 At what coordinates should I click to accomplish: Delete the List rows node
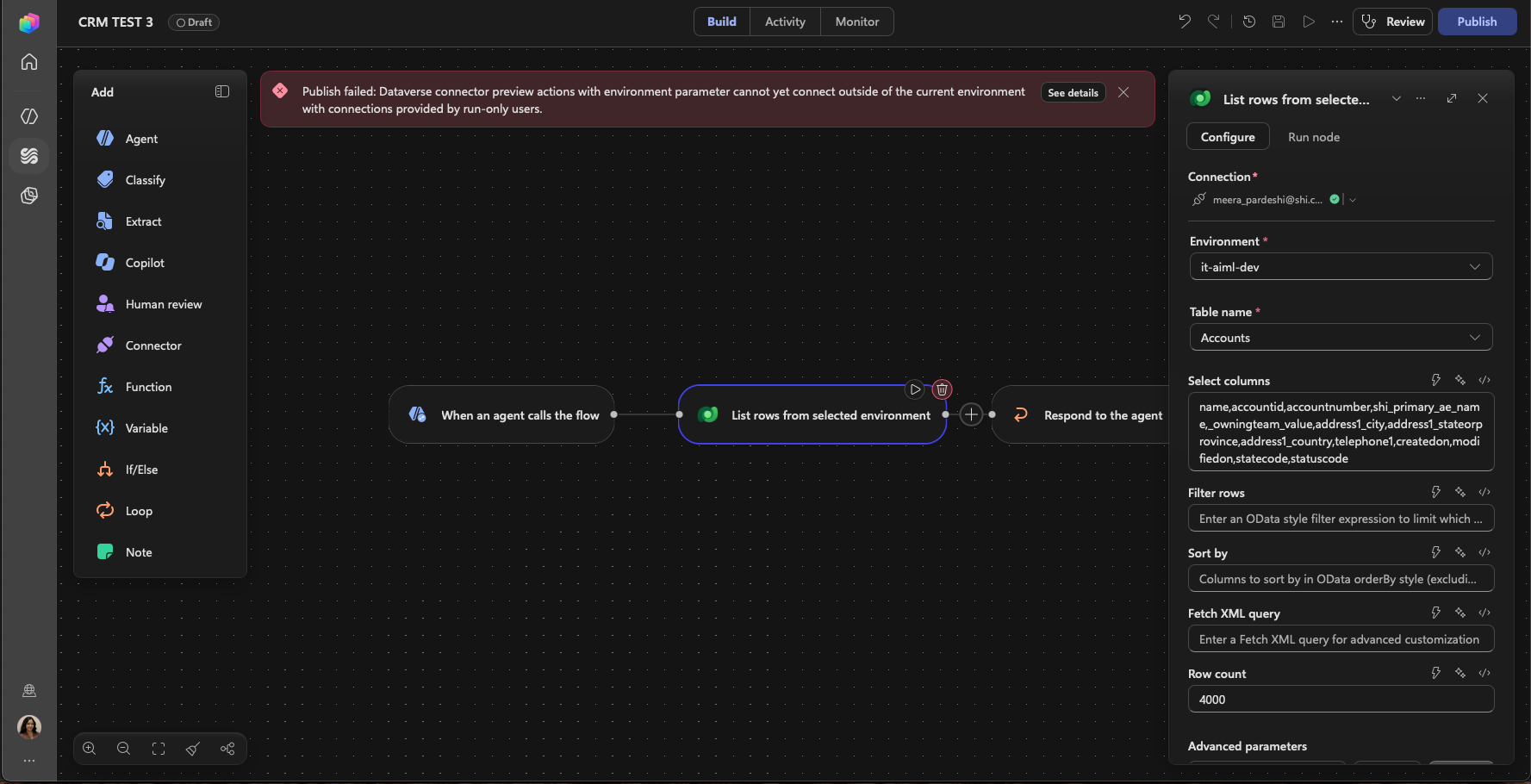(x=942, y=389)
